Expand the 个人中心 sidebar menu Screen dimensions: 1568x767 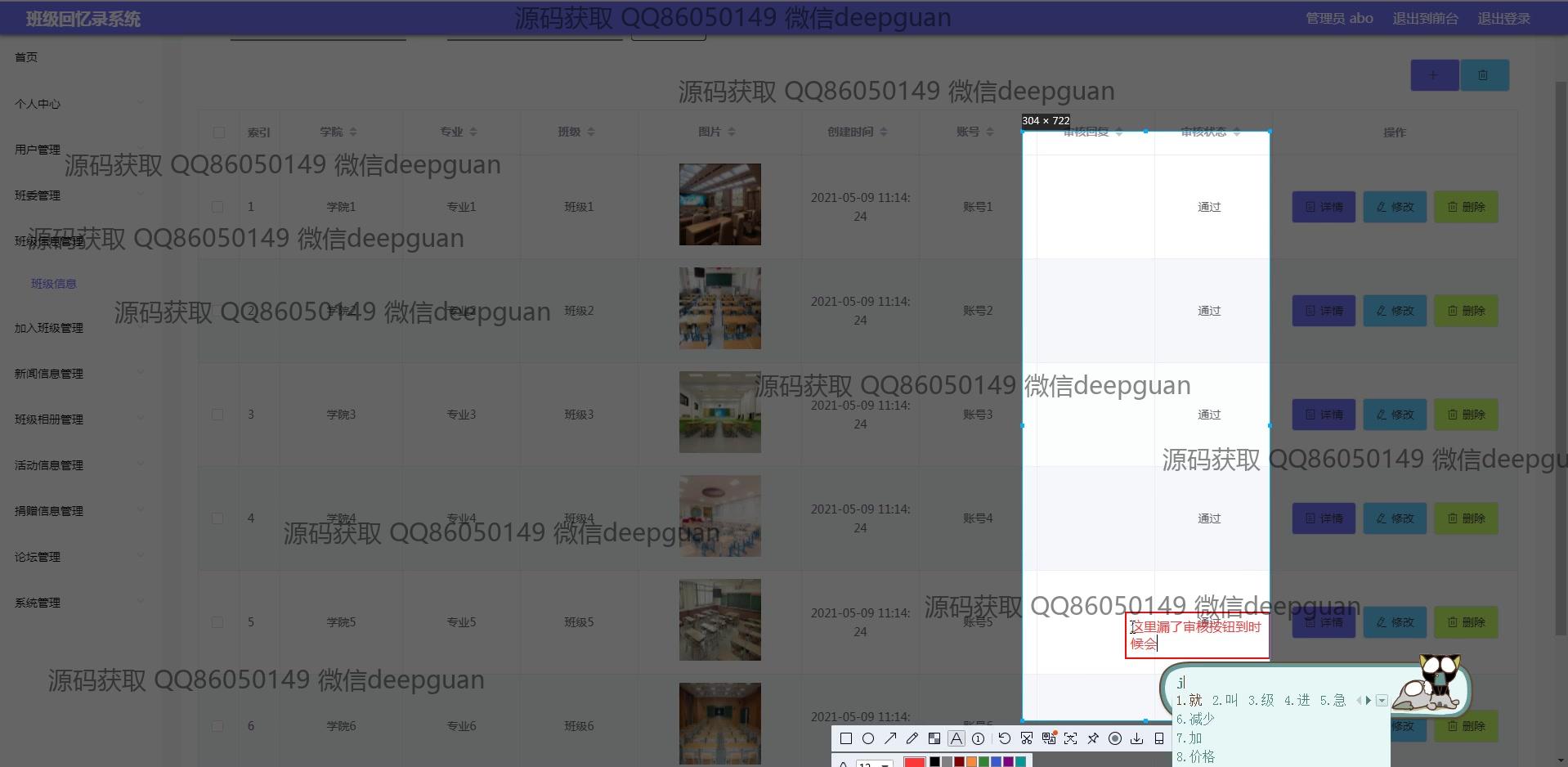pos(79,104)
